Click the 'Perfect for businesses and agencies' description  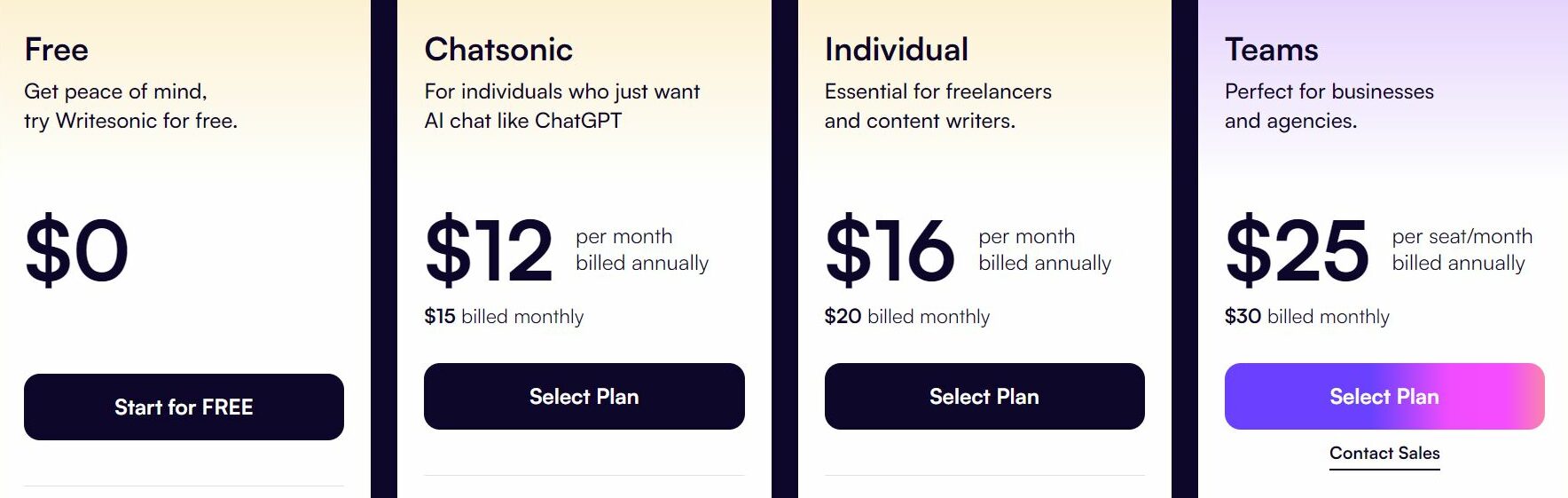[x=1329, y=107]
